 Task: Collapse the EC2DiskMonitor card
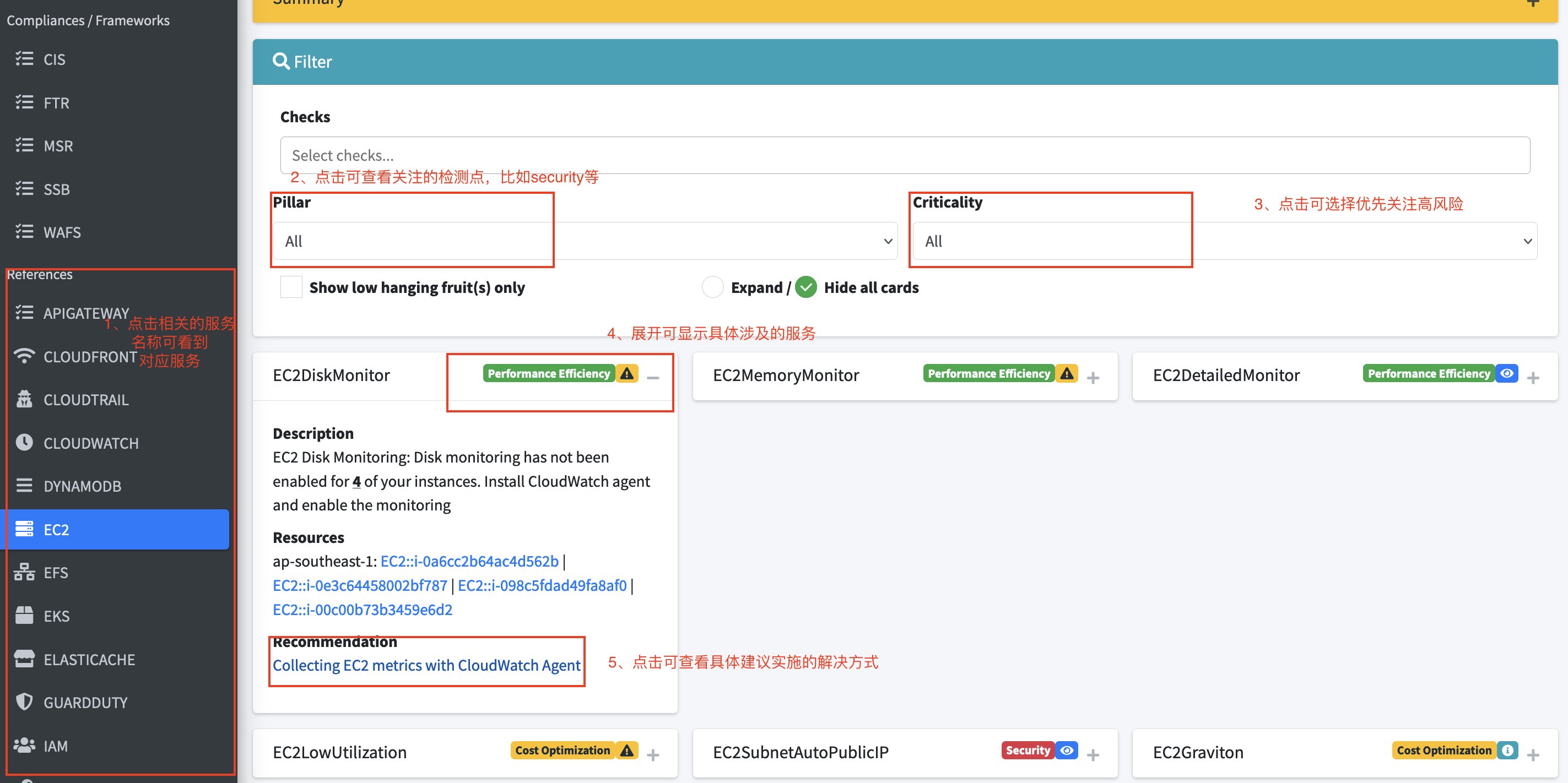click(653, 377)
